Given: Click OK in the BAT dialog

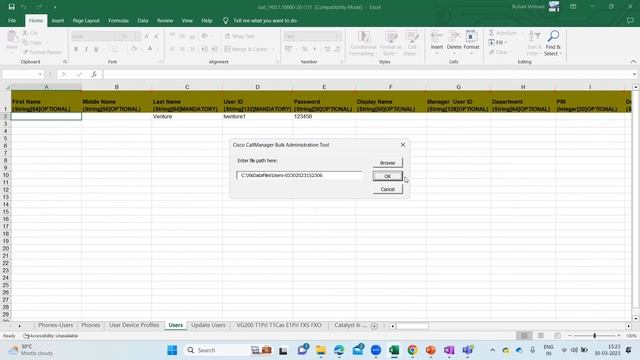Looking at the screenshot, I should tap(387, 176).
